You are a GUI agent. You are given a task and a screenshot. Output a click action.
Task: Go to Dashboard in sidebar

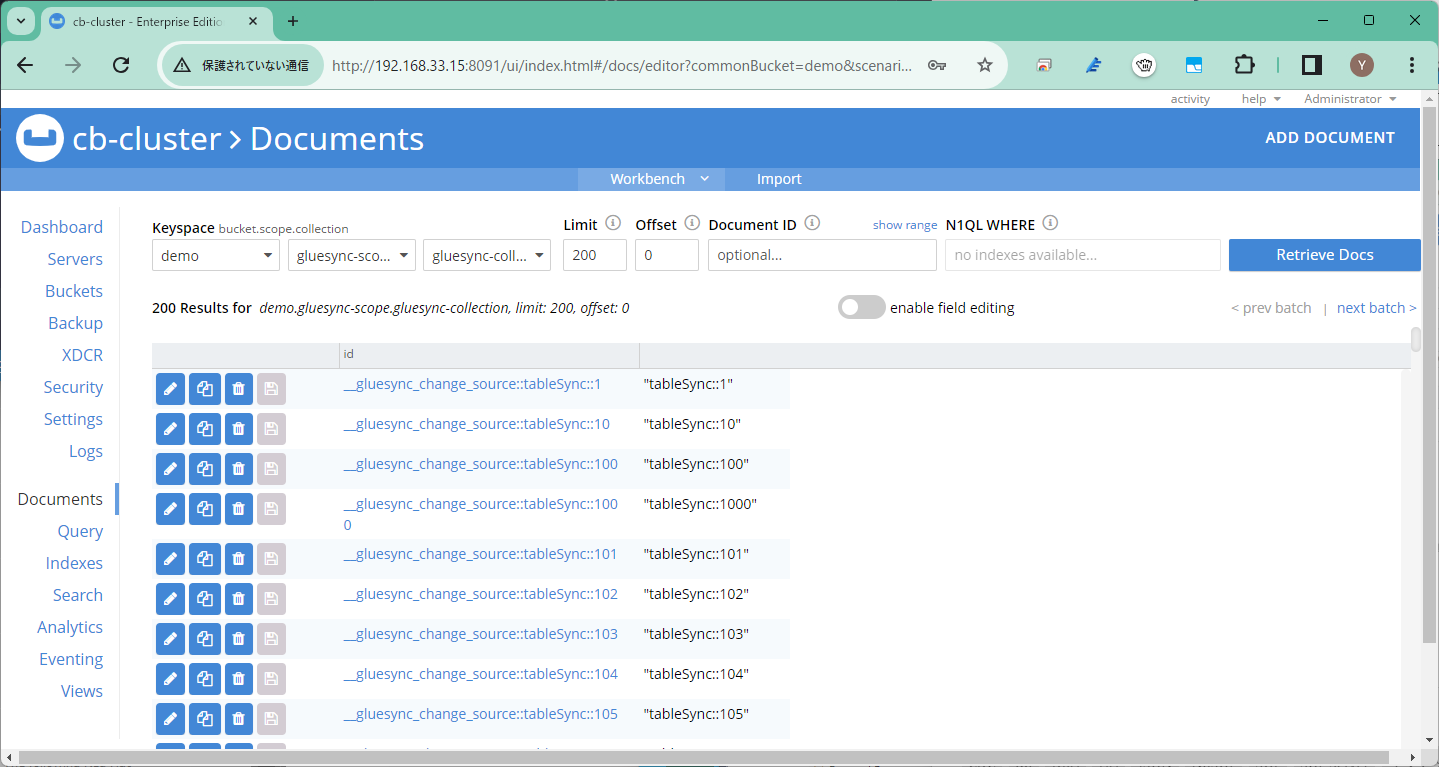point(62,227)
